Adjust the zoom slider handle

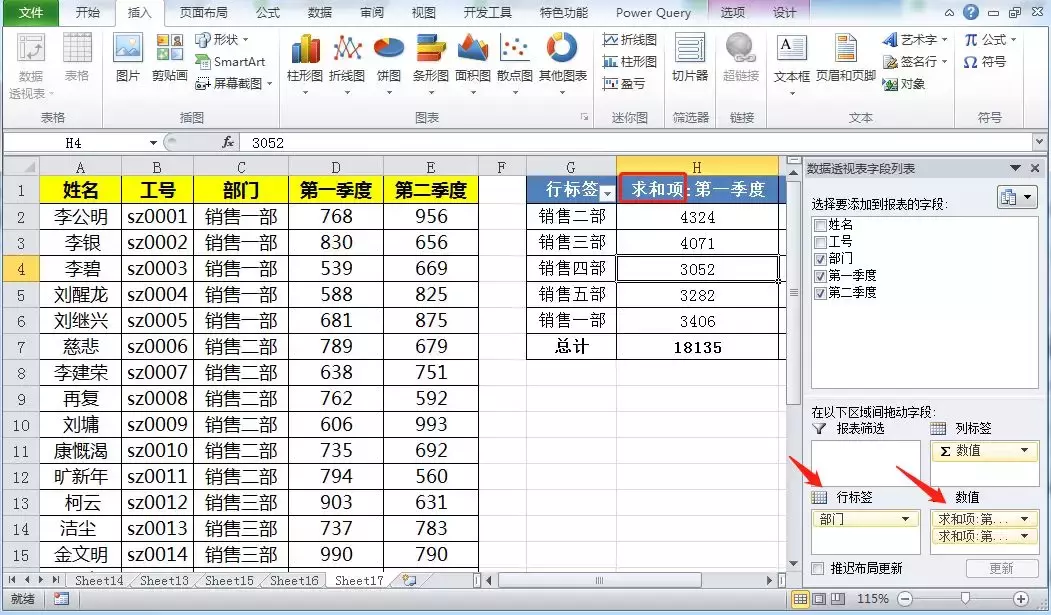click(965, 598)
